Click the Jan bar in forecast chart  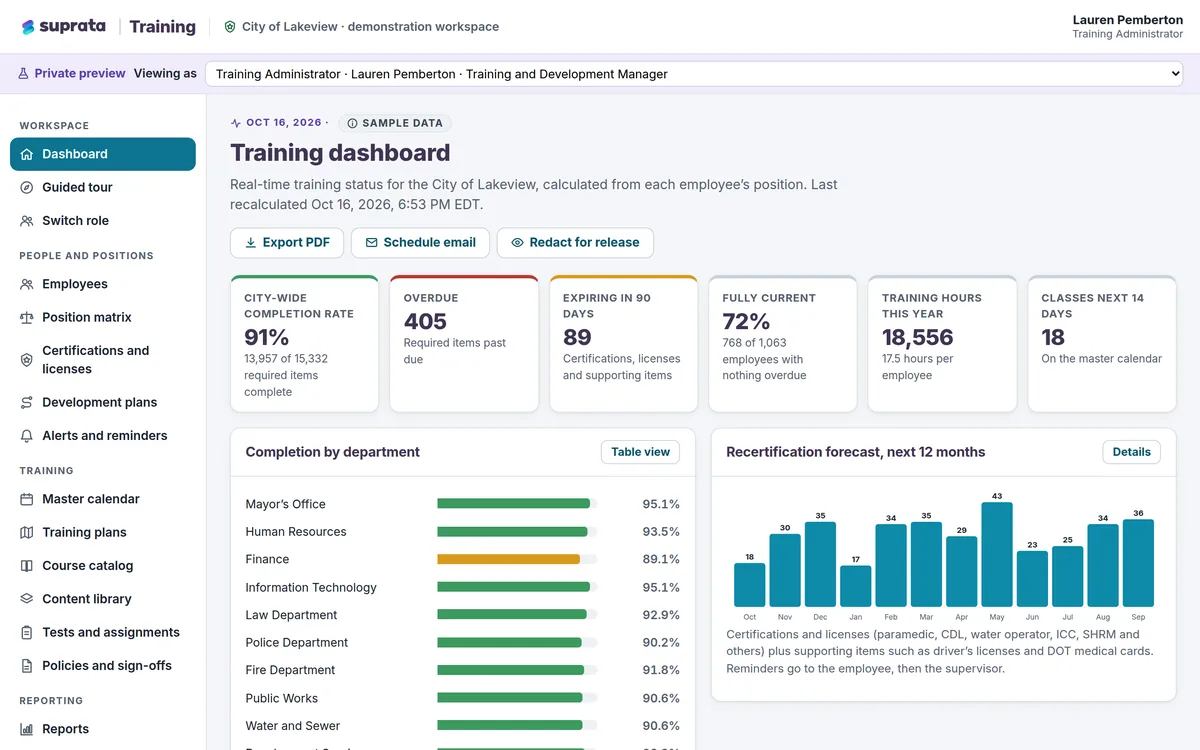click(x=855, y=586)
